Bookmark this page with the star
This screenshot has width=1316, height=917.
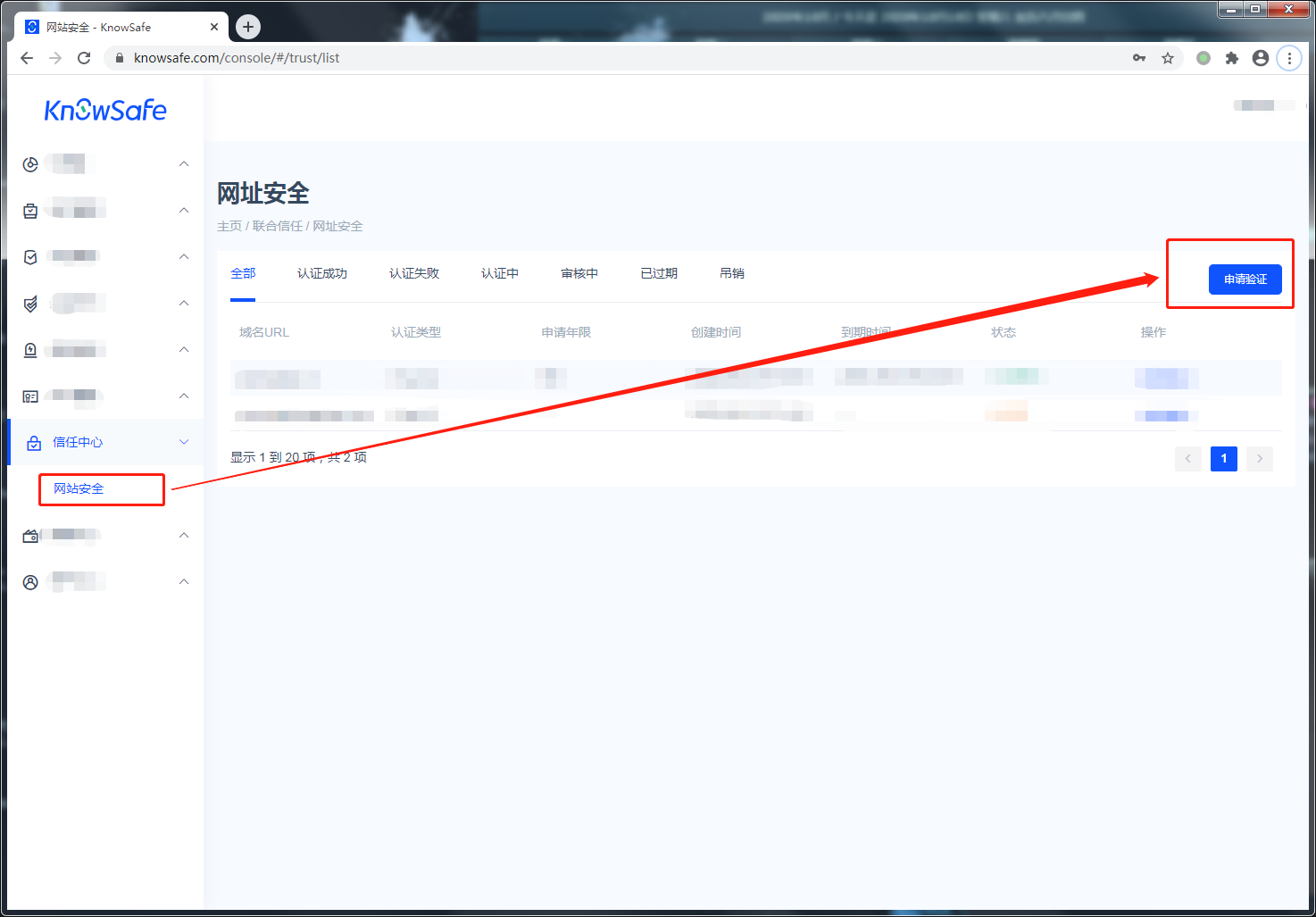[x=1168, y=58]
